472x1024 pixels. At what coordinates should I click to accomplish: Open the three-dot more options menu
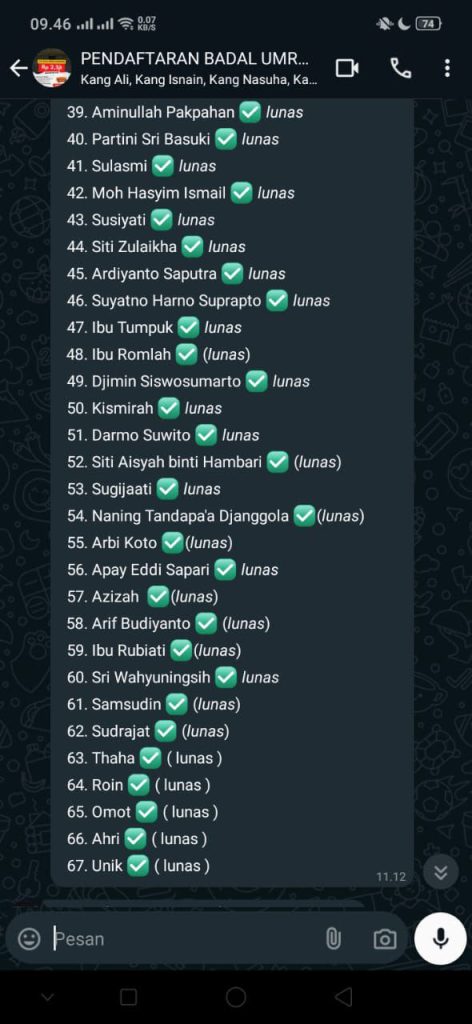click(x=447, y=68)
